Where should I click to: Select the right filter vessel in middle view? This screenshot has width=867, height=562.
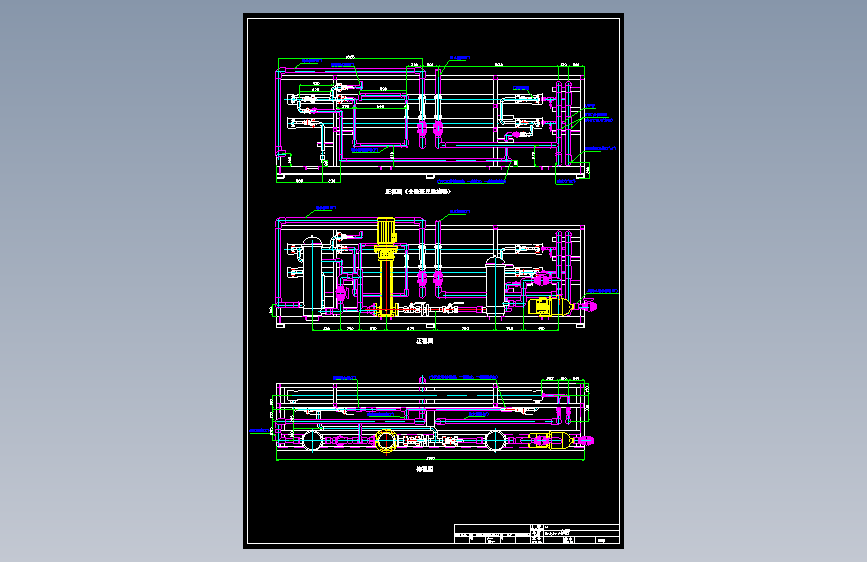click(x=495, y=287)
